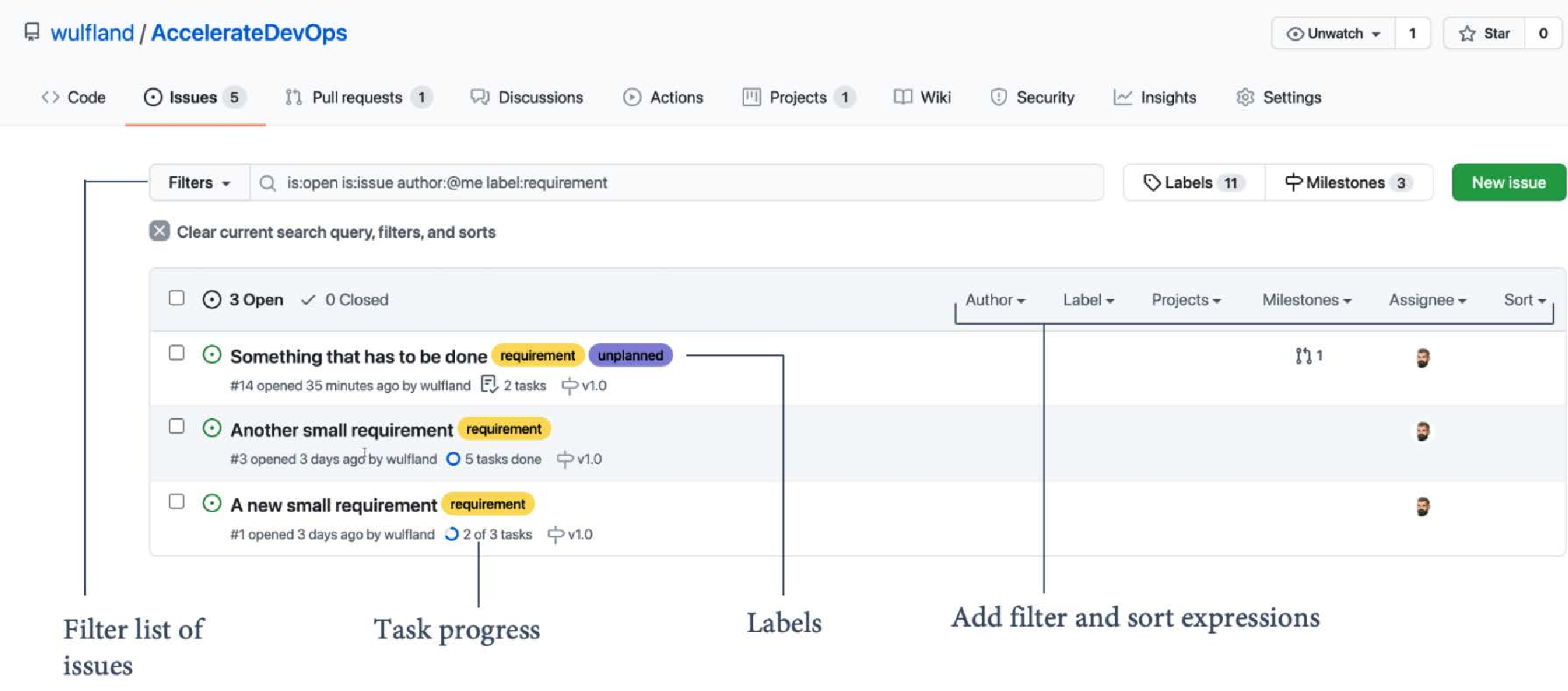The image size is (1568, 691).
Task: Select the checkbox for 'A new small requirement'
Action: (x=177, y=502)
